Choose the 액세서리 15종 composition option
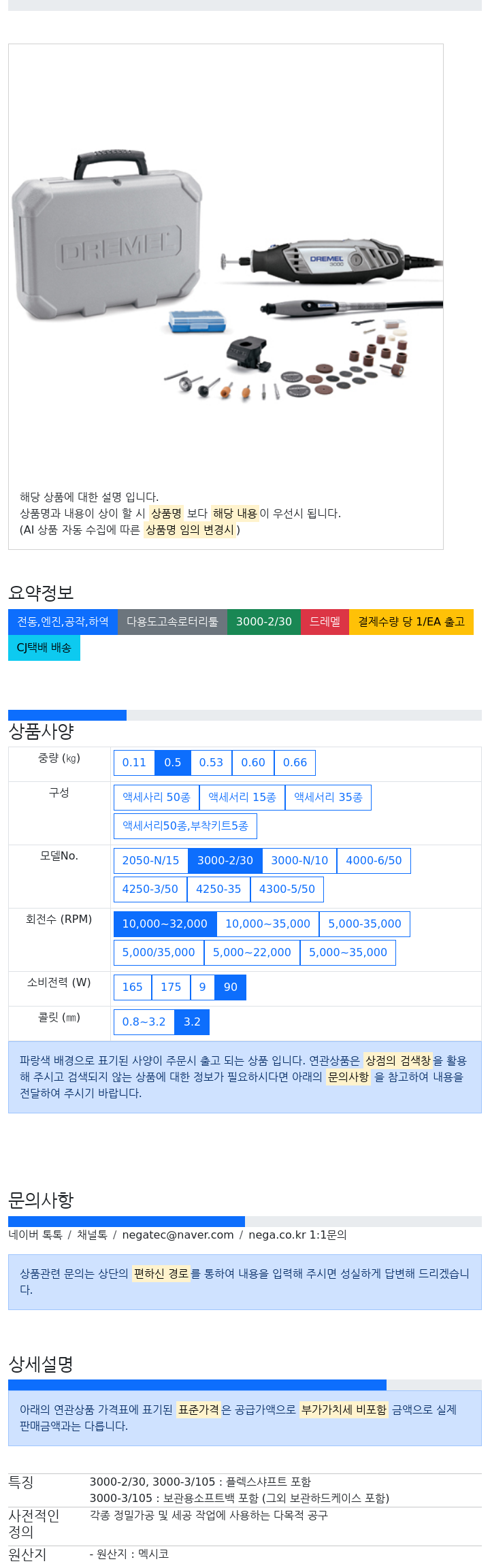The height and width of the screenshot is (1568, 490). click(x=242, y=798)
